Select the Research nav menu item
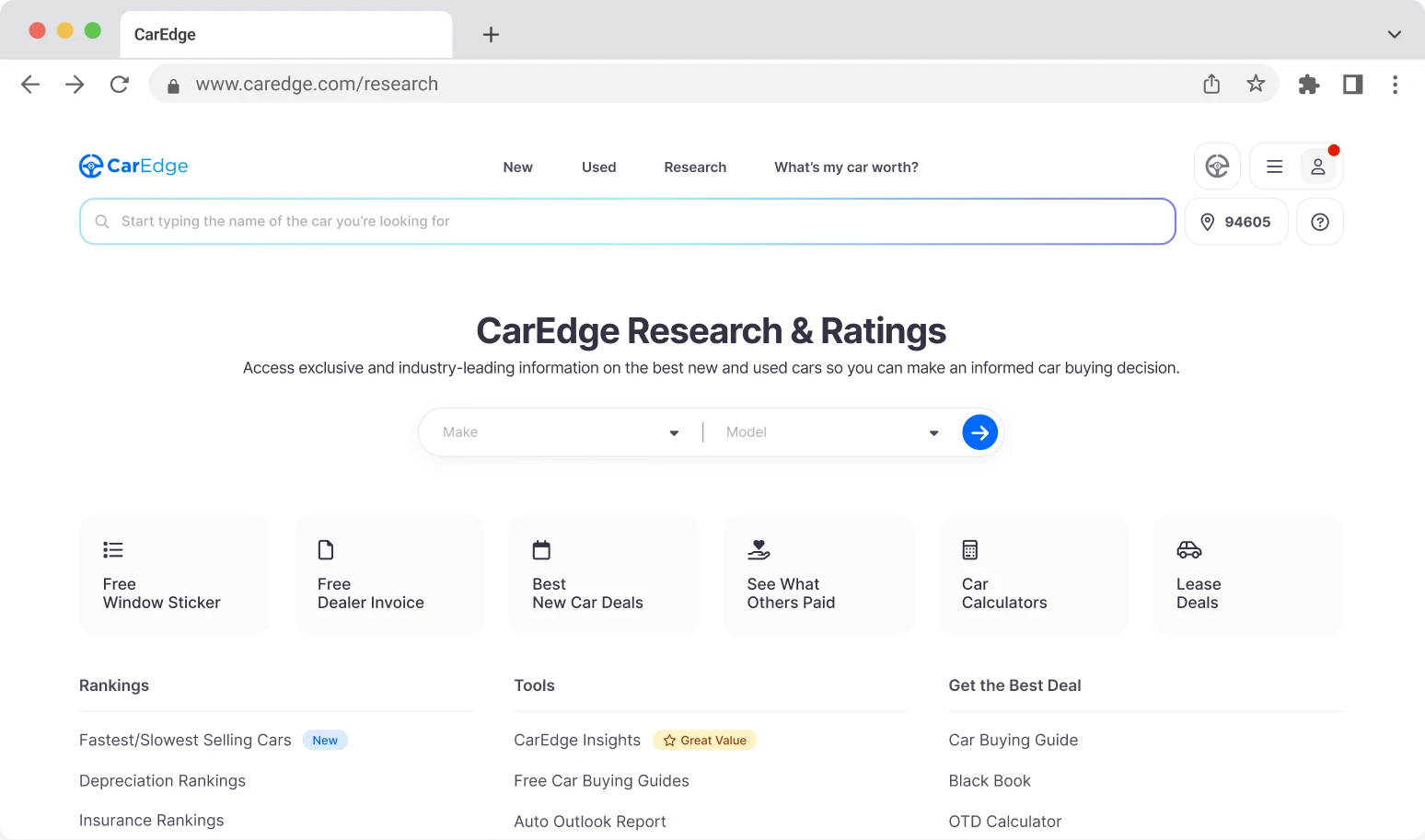The height and width of the screenshot is (840, 1425). (x=695, y=167)
